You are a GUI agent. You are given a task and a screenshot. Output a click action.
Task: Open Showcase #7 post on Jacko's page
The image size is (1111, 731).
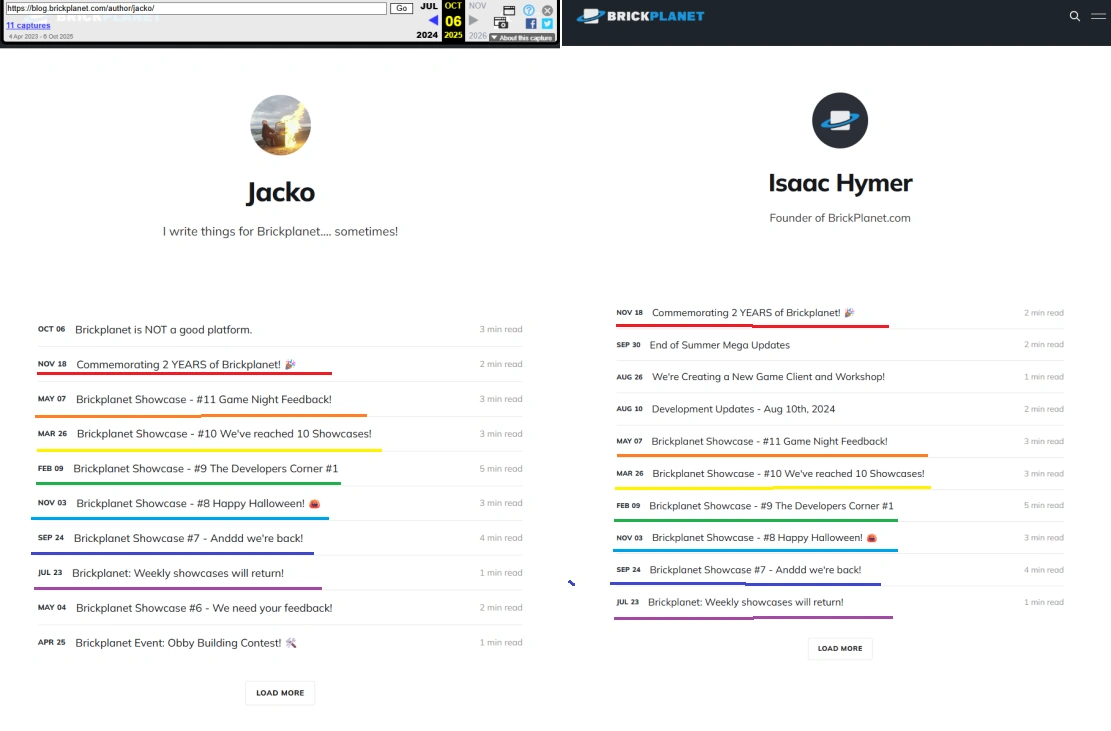[x=188, y=538]
